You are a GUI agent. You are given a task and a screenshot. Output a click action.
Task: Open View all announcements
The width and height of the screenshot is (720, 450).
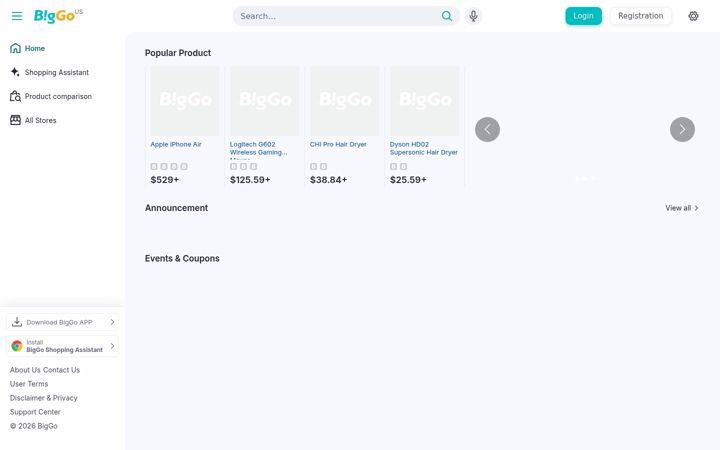682,208
